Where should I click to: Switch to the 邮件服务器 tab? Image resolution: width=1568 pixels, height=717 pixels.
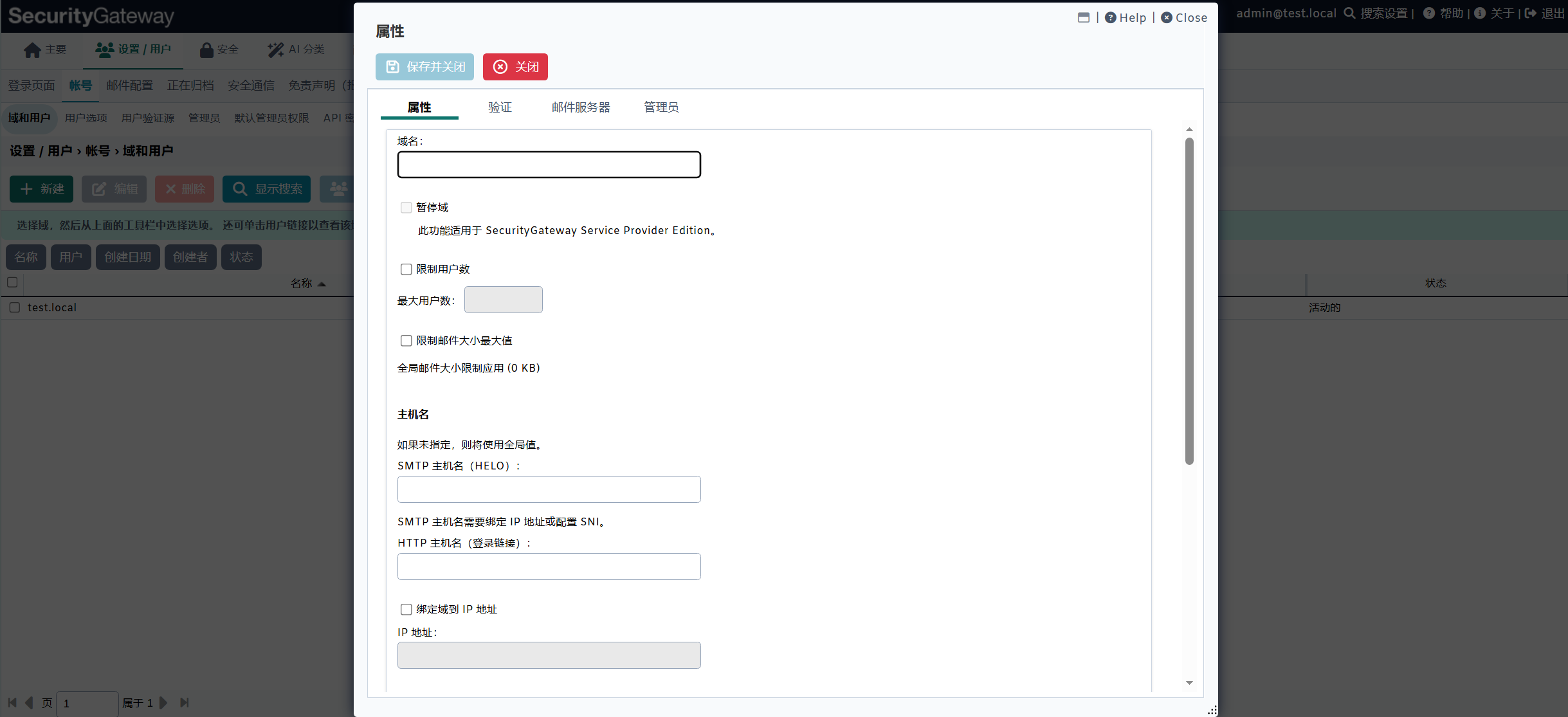581,107
